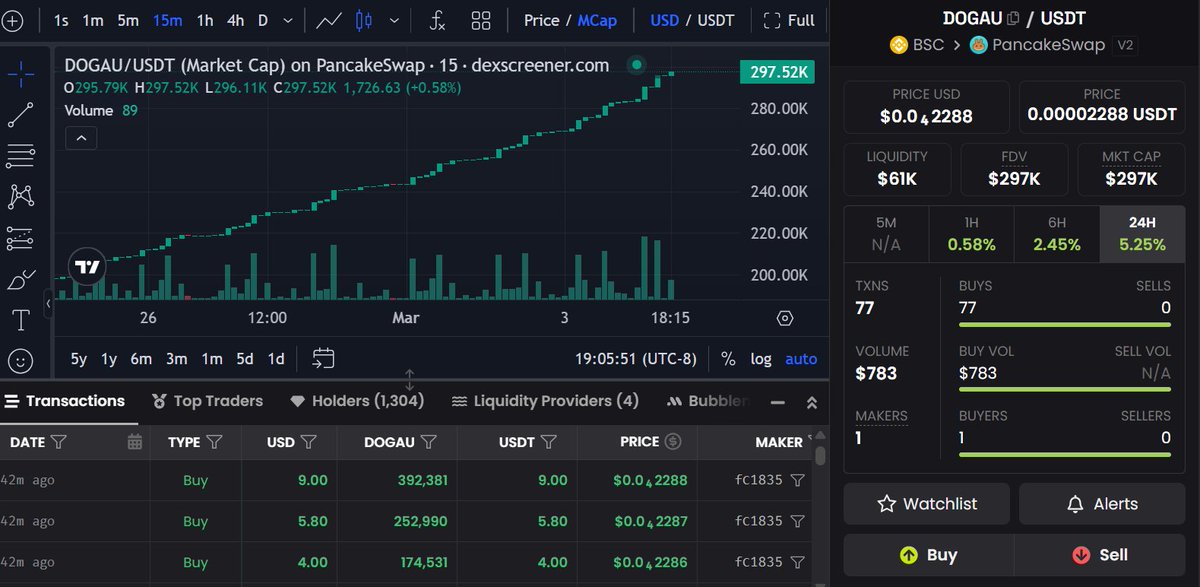Toggle auto scale on the chart
Screen dimensions: 1200x587
801,359
